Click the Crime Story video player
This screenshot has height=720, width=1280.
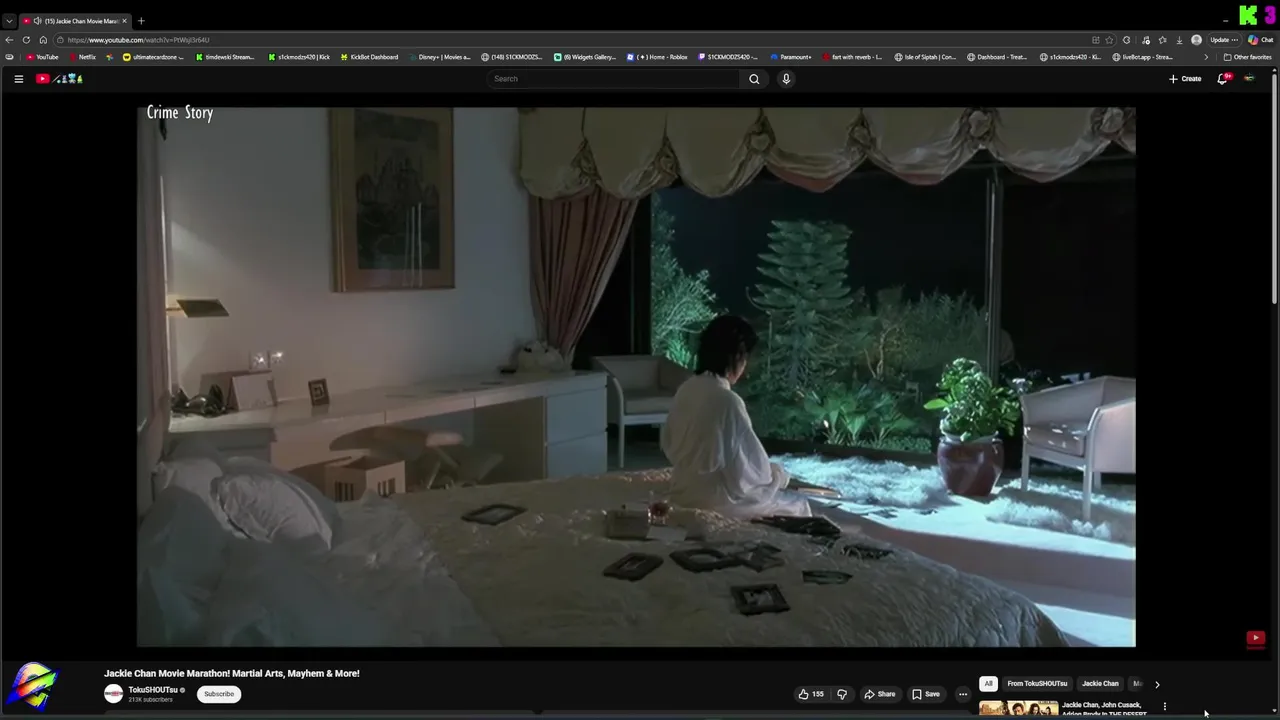(x=636, y=377)
